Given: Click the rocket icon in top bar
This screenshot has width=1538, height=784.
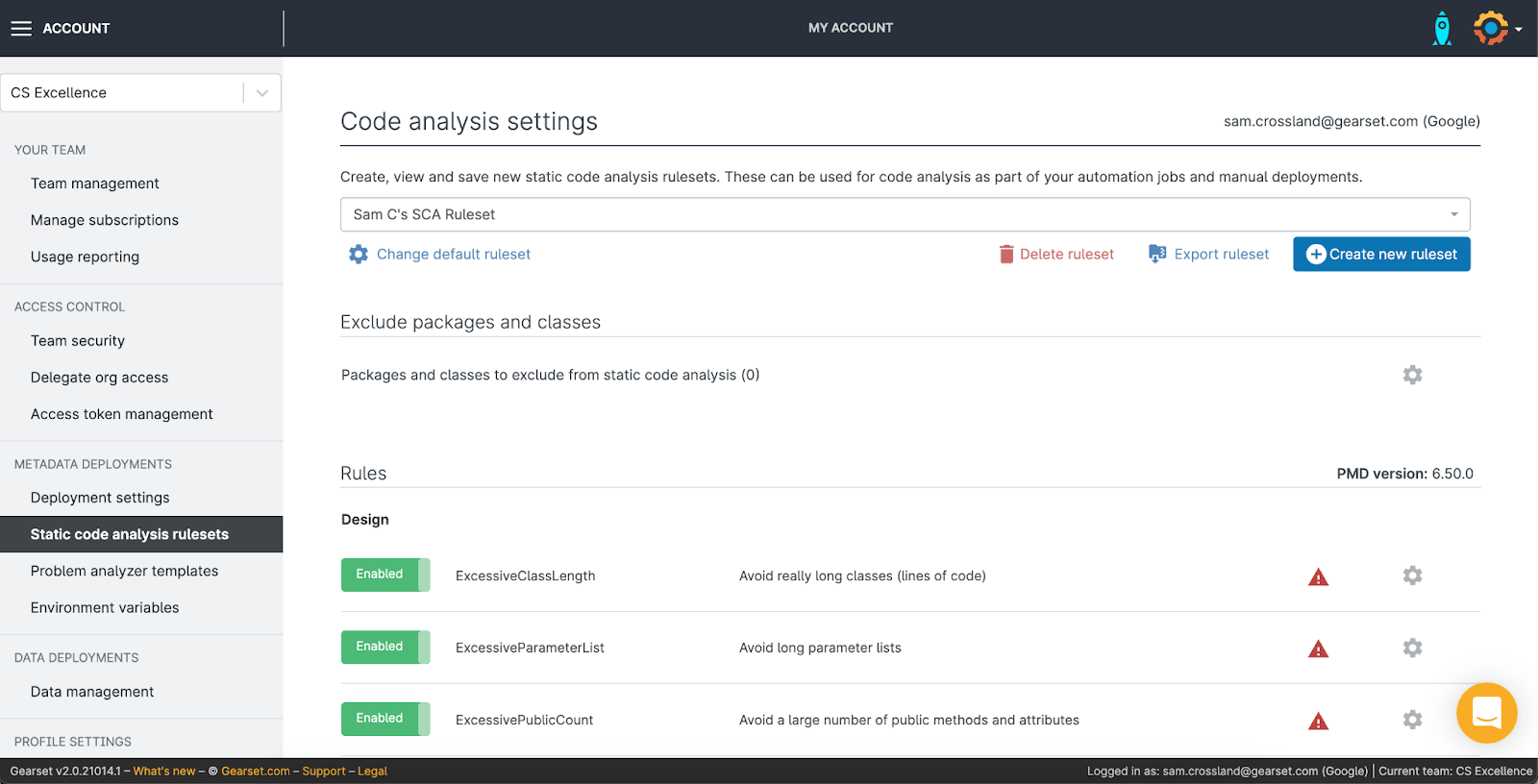Looking at the screenshot, I should [x=1442, y=29].
